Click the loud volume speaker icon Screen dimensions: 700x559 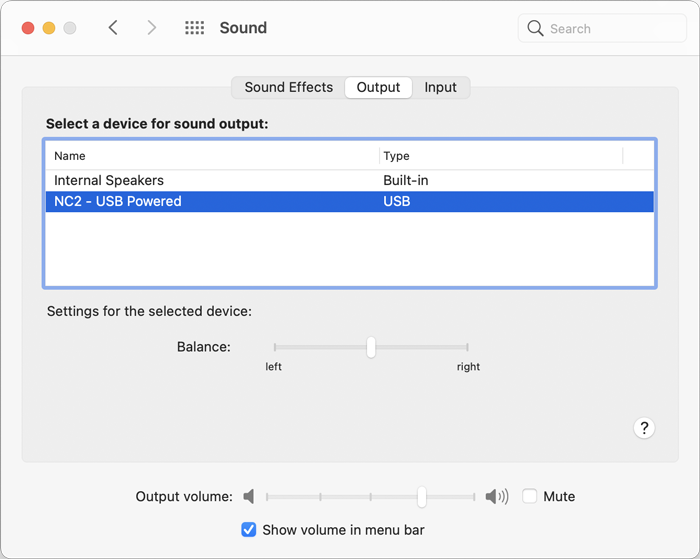pyautogui.click(x=497, y=496)
